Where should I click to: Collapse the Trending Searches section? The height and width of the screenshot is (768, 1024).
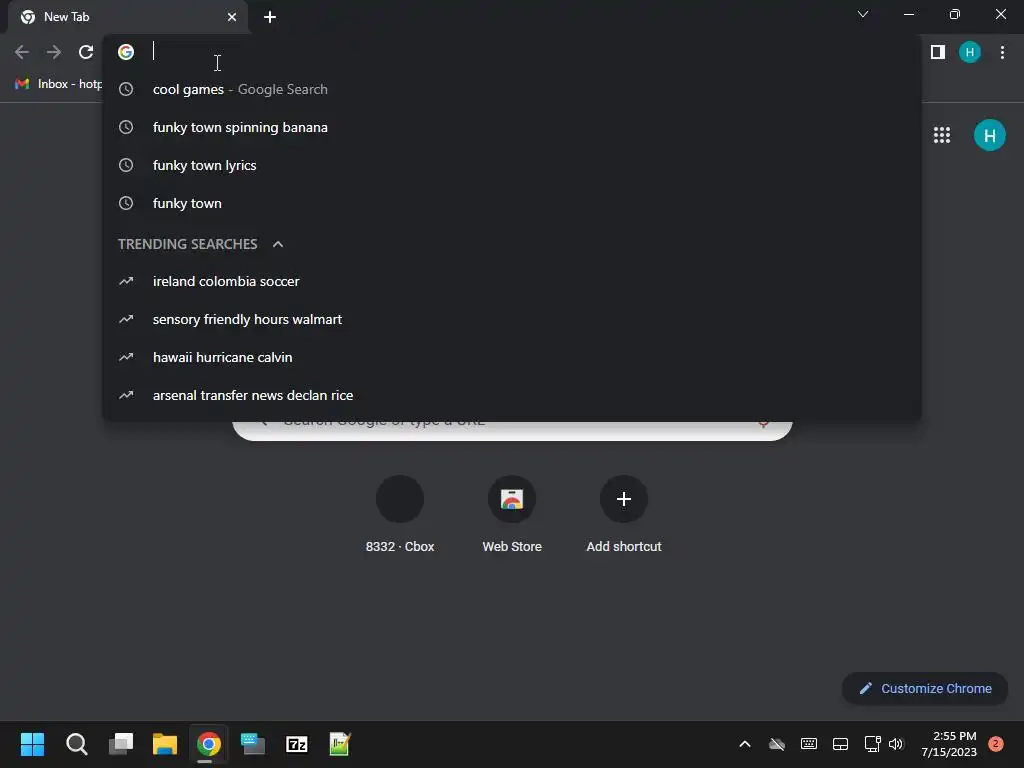(x=278, y=244)
